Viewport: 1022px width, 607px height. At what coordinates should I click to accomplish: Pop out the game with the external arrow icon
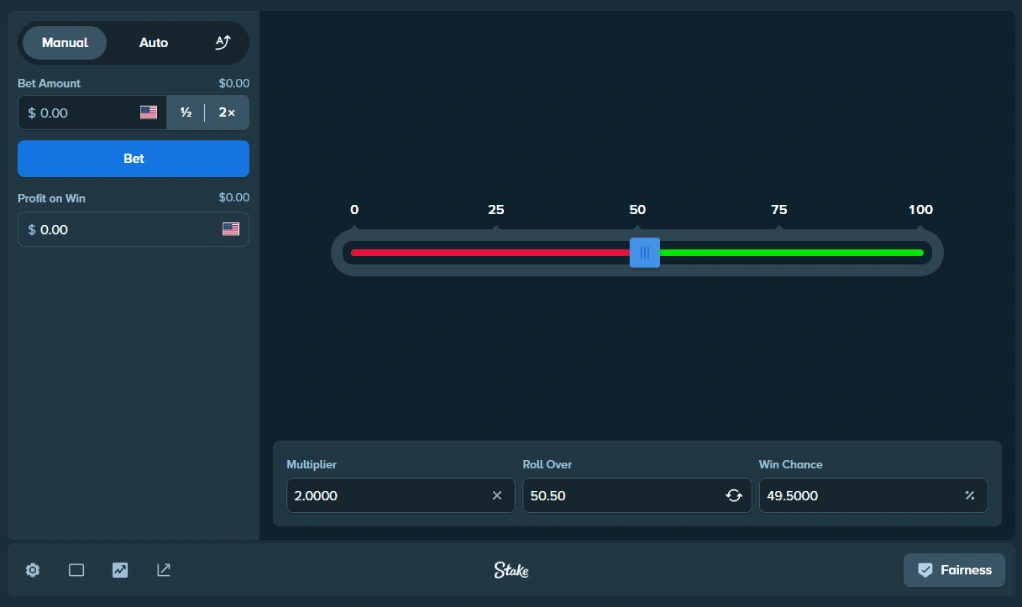pyautogui.click(x=164, y=570)
